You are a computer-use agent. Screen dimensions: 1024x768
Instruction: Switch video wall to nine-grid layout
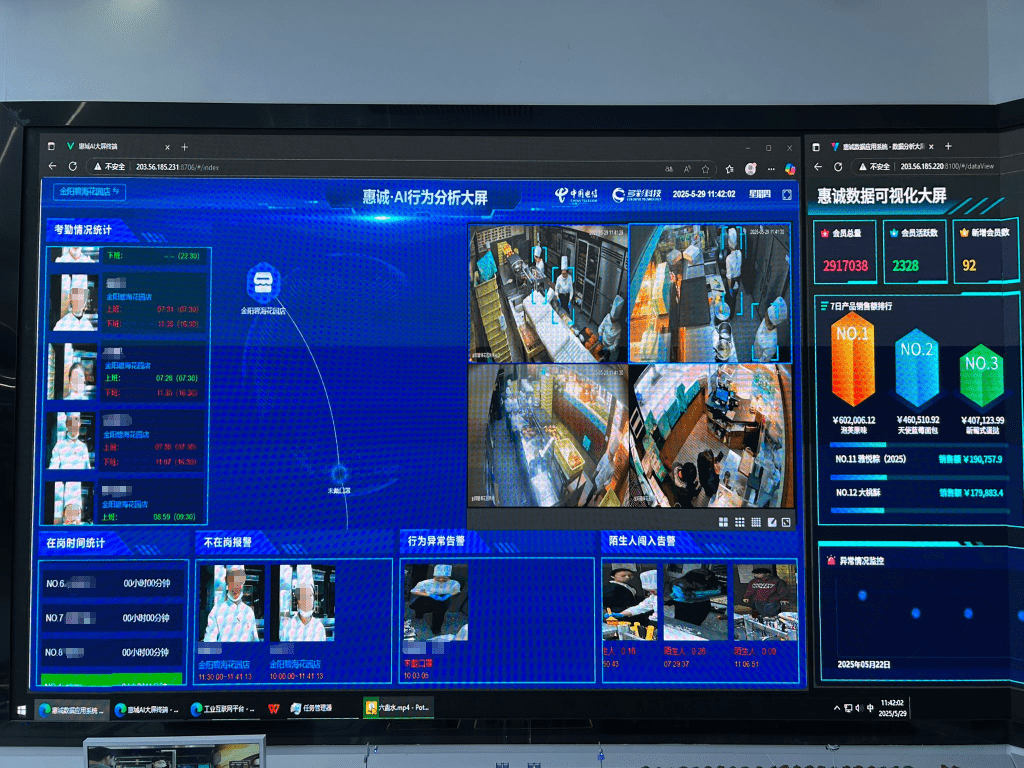pos(739,522)
